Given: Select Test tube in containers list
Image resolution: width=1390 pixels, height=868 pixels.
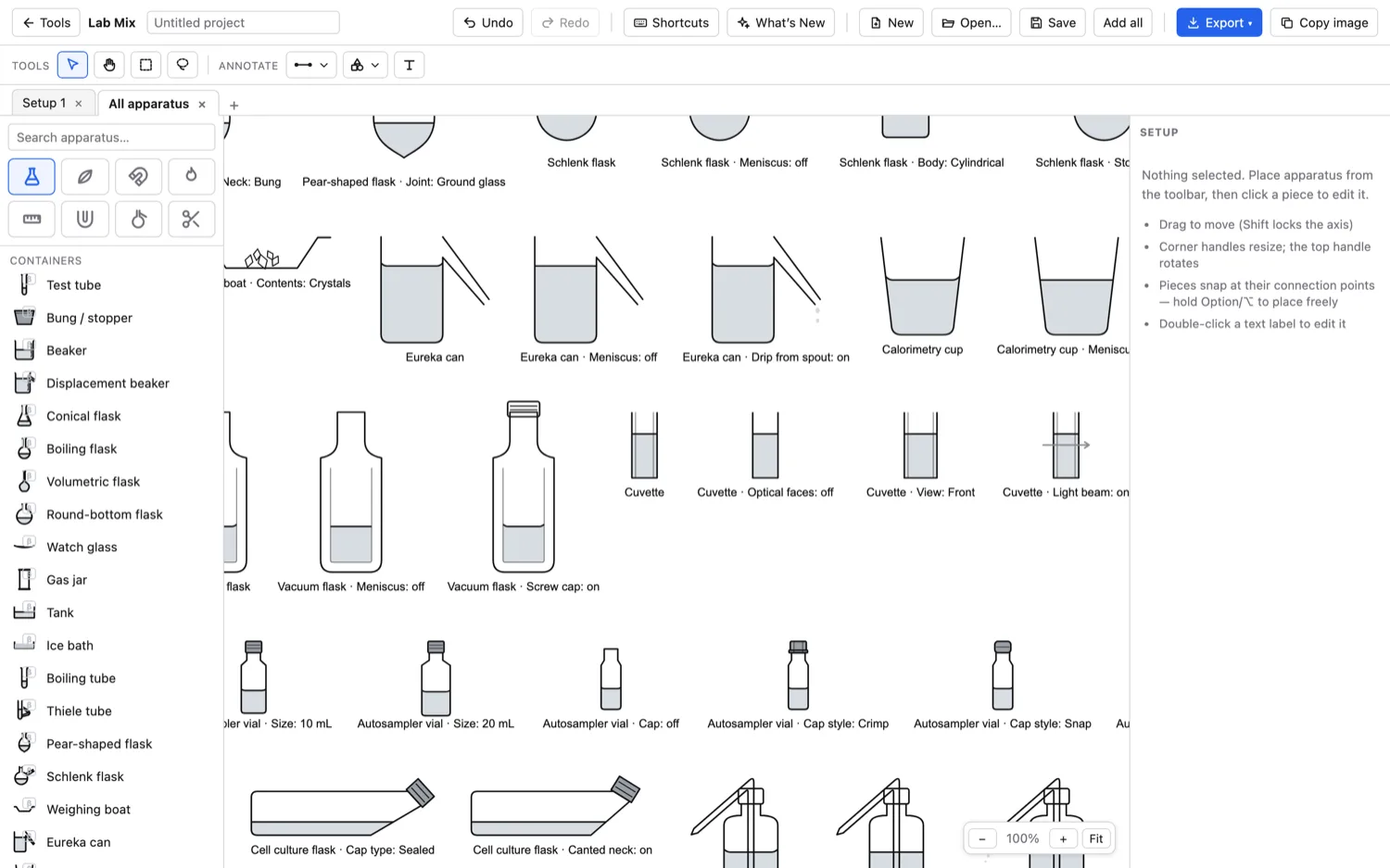Looking at the screenshot, I should tap(111, 285).
